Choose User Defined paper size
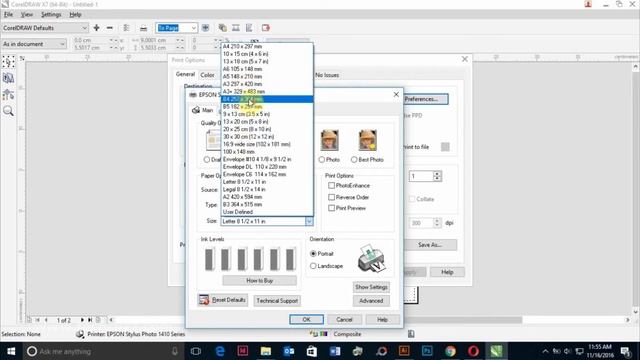640x360 pixels. point(267,212)
